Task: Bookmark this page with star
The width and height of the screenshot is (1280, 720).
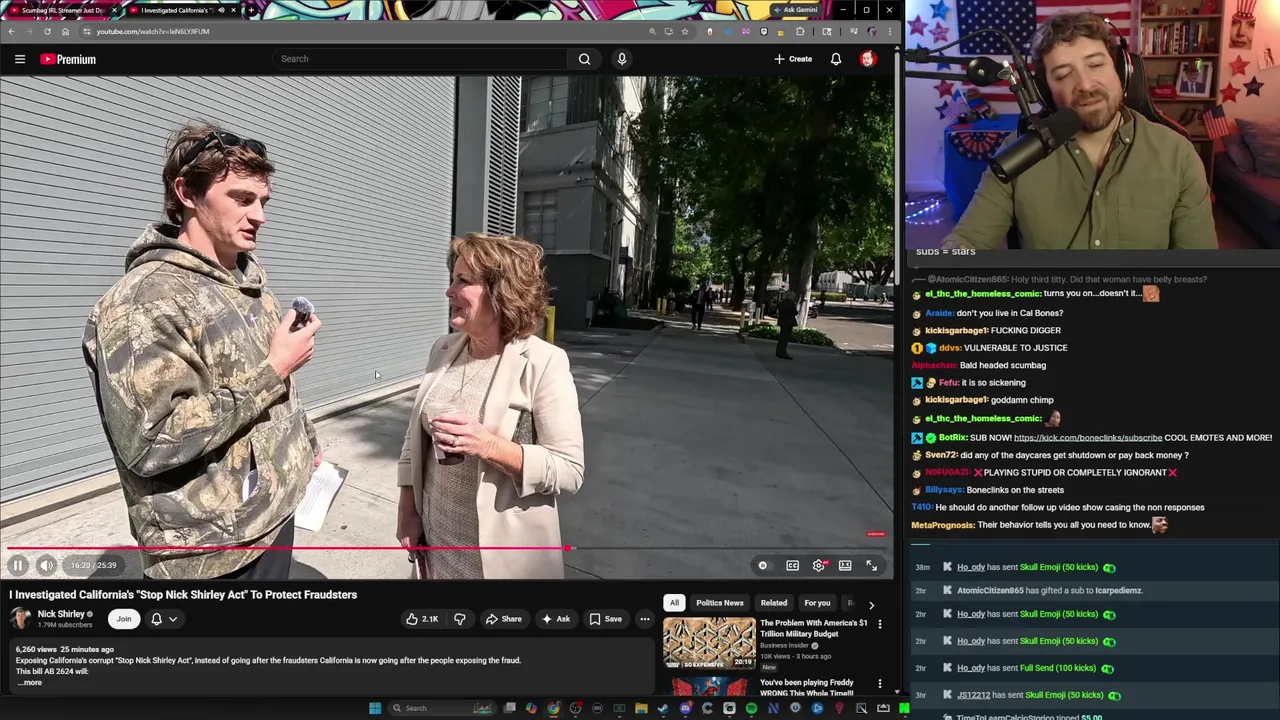Action: [685, 31]
